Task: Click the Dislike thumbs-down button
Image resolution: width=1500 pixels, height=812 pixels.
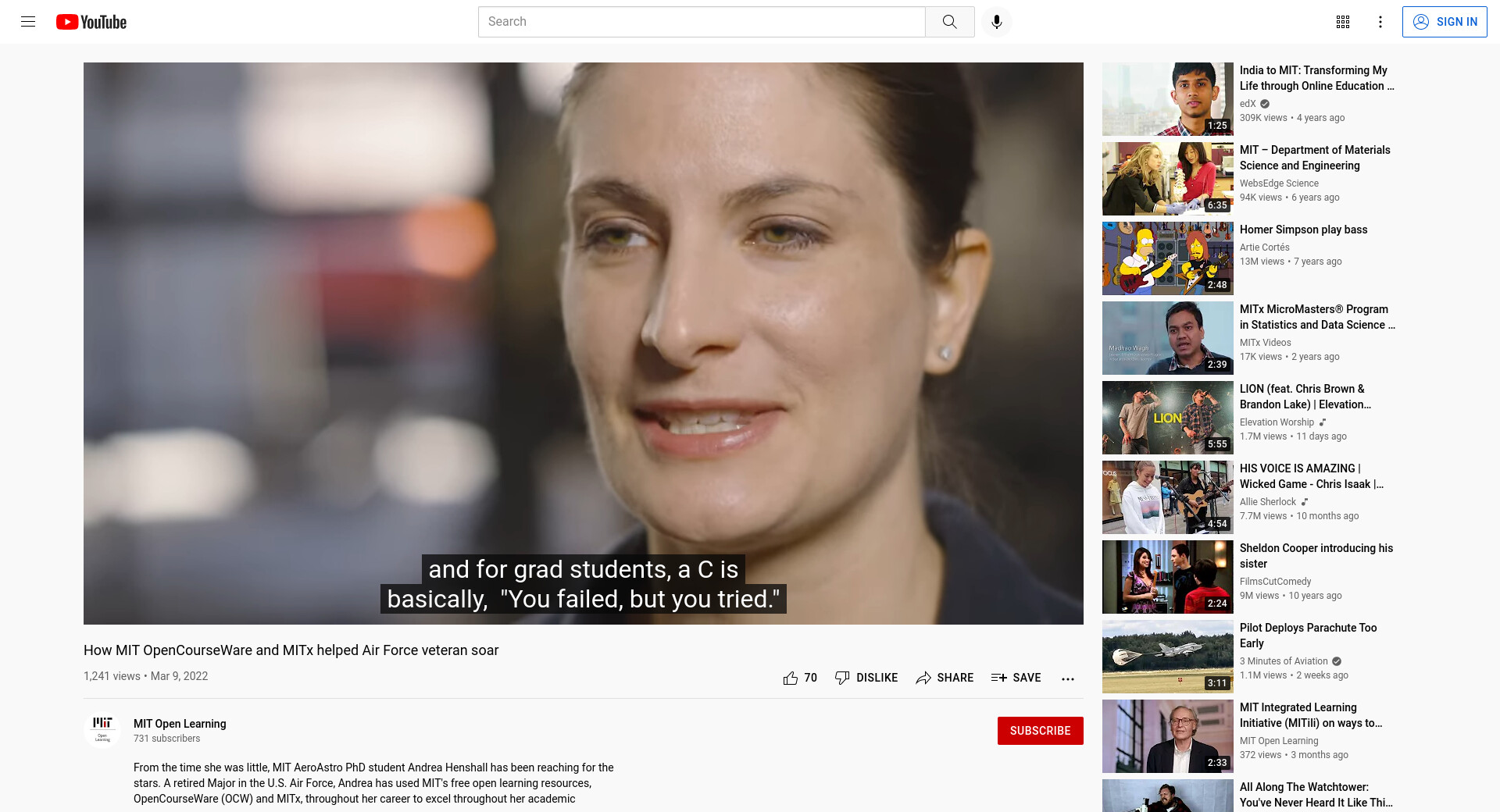Action: [x=866, y=678]
